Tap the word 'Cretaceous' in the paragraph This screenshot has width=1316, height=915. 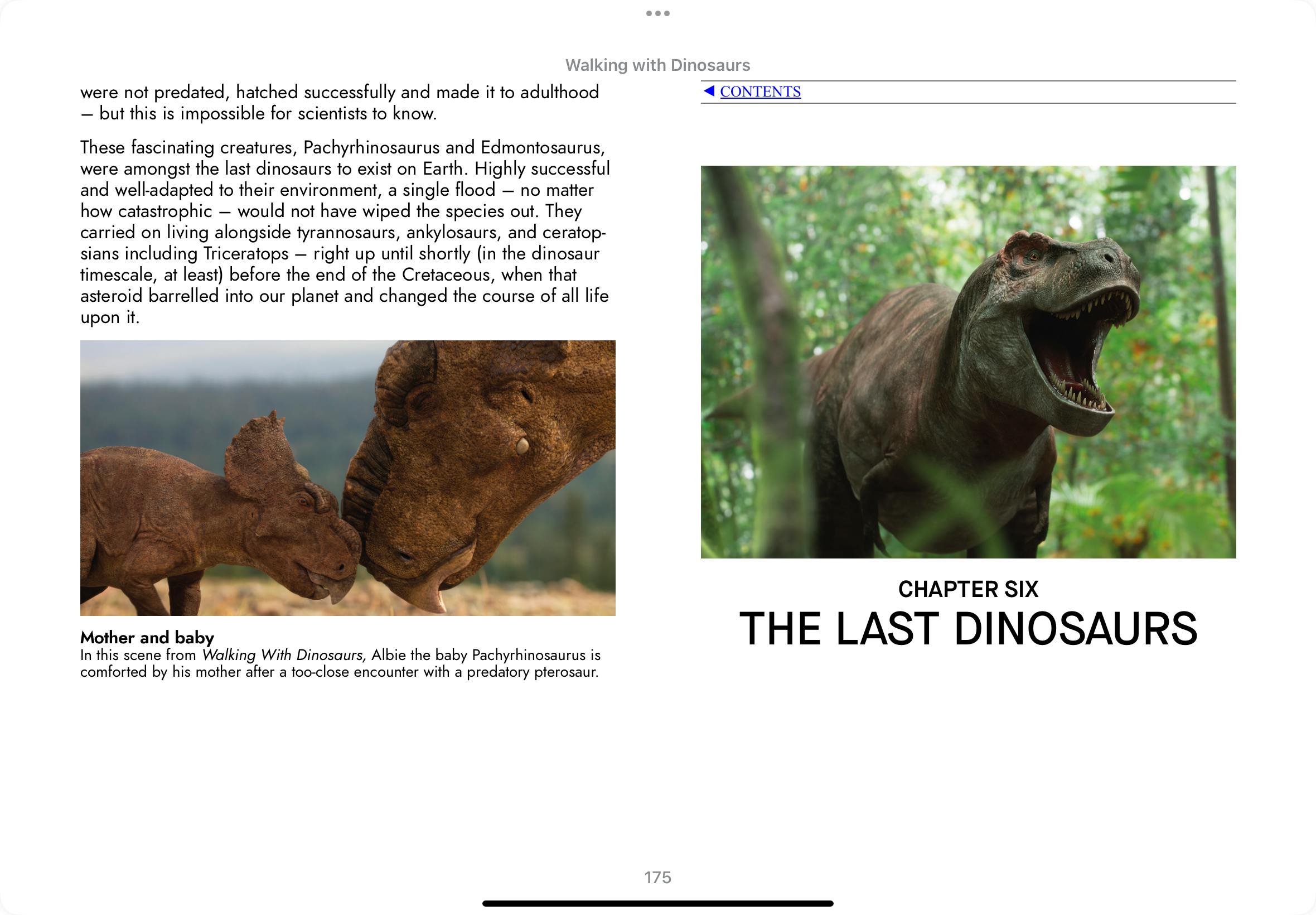pyautogui.click(x=447, y=274)
